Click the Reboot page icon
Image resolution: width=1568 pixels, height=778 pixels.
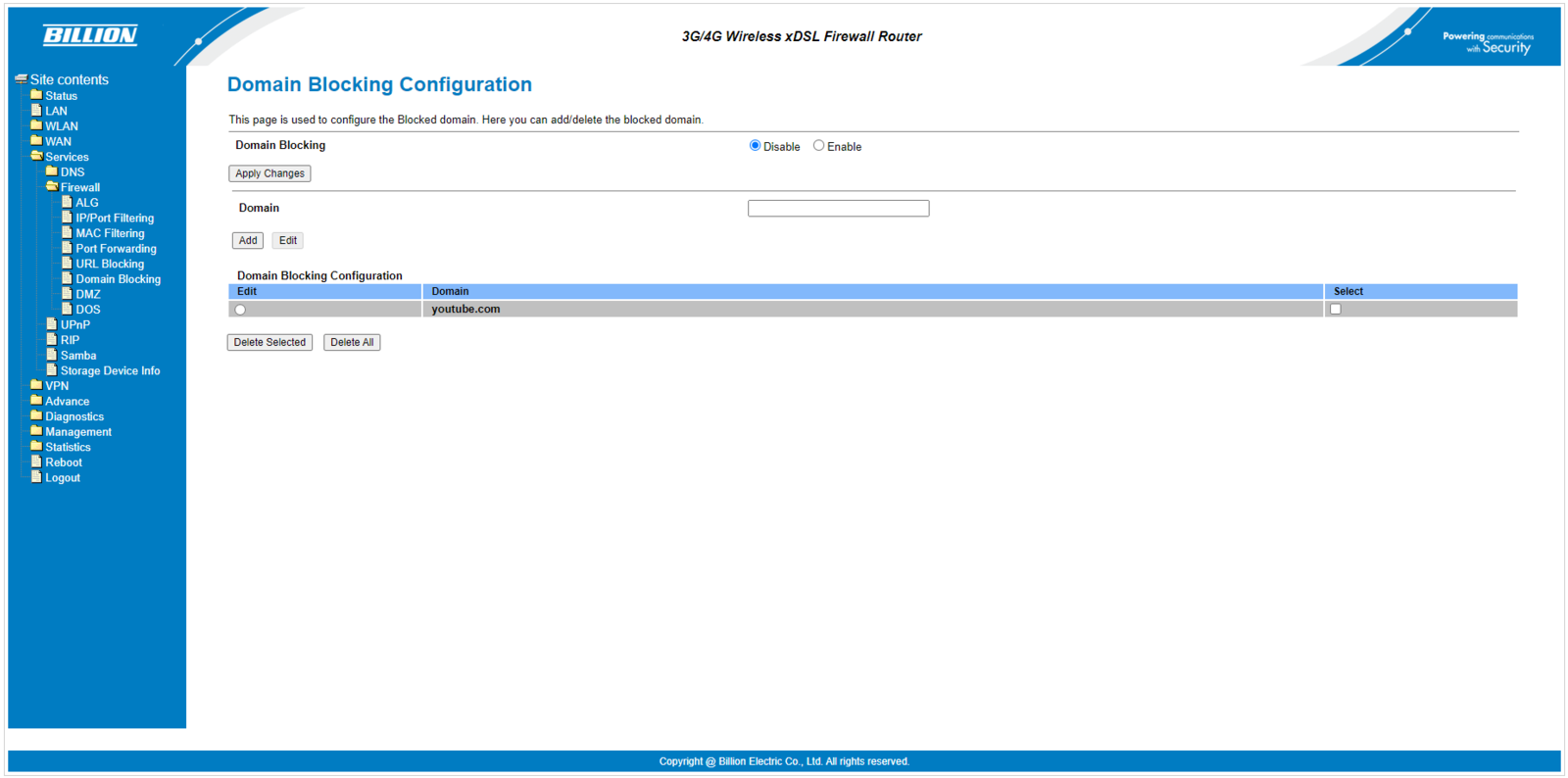click(36, 462)
